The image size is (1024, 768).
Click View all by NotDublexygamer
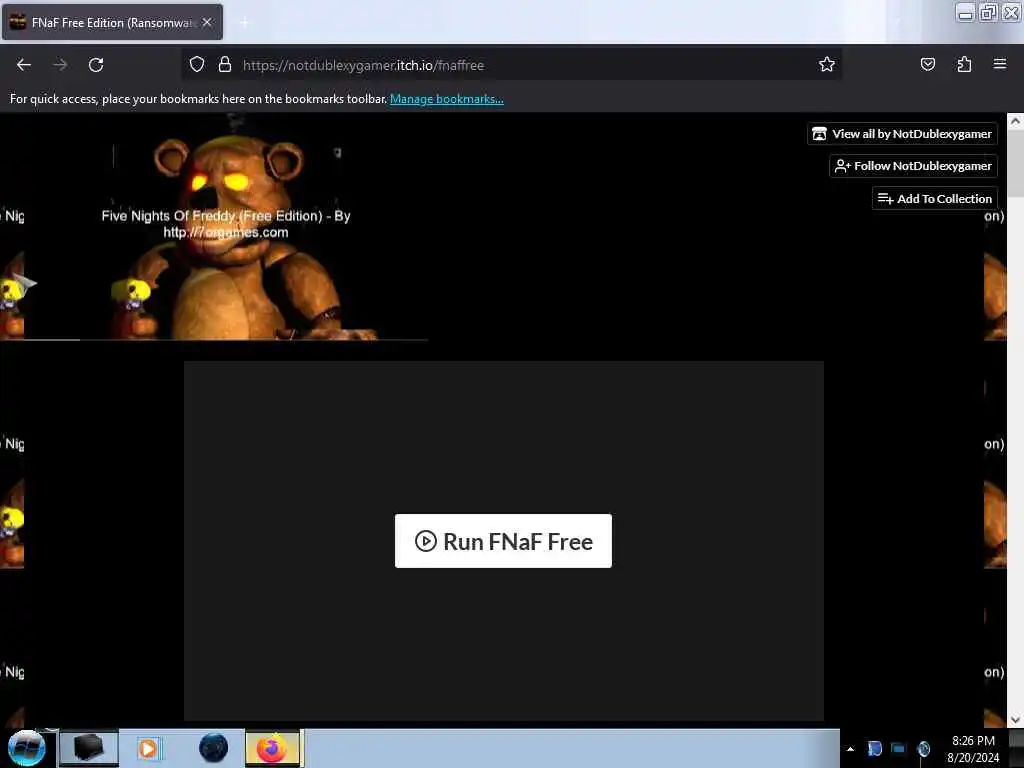tap(903, 134)
